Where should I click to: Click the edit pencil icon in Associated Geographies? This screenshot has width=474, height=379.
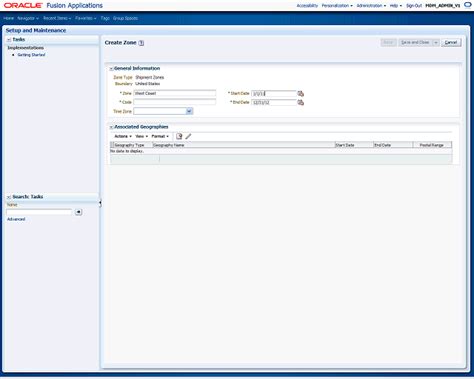pyautogui.click(x=188, y=136)
